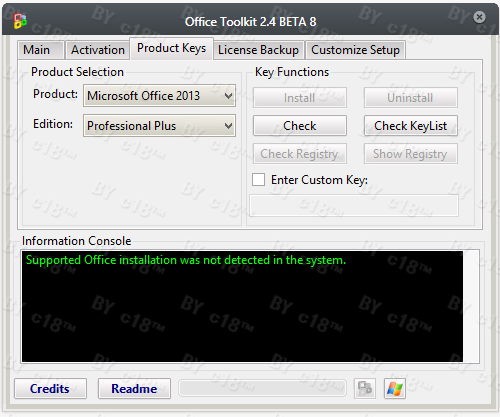Open the Readme button
Image resolution: width=500 pixels, height=417 pixels.
tap(134, 388)
